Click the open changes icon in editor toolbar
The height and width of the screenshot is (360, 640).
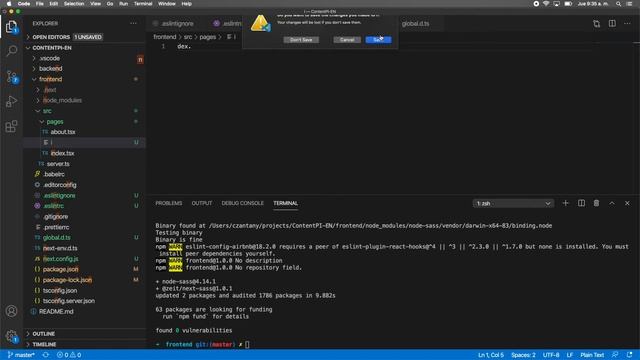[x=596, y=24]
